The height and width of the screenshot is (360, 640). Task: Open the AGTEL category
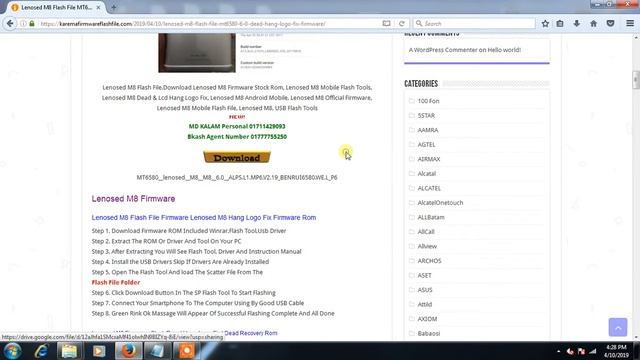(426, 144)
